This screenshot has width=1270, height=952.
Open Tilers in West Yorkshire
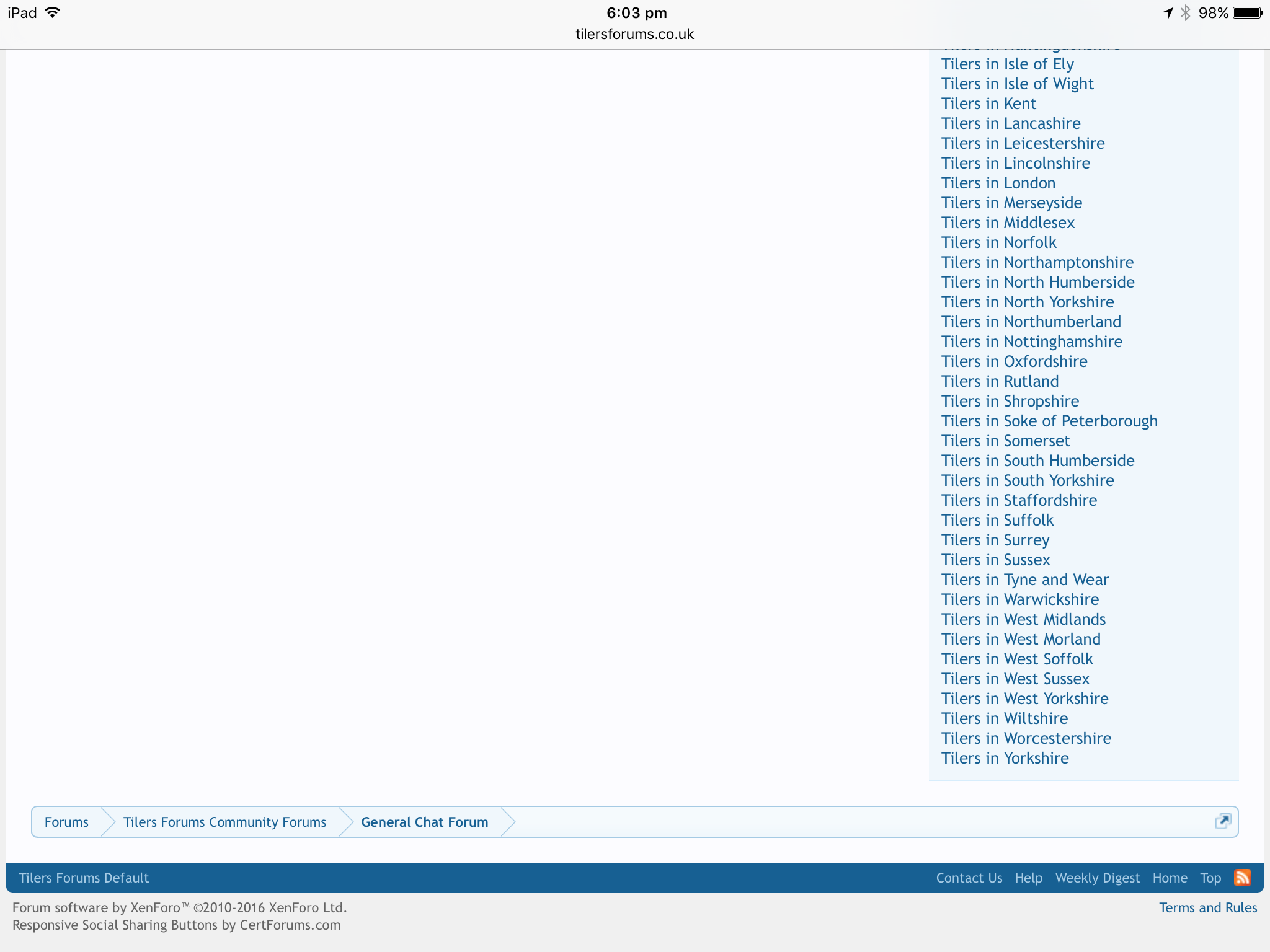[1025, 699]
